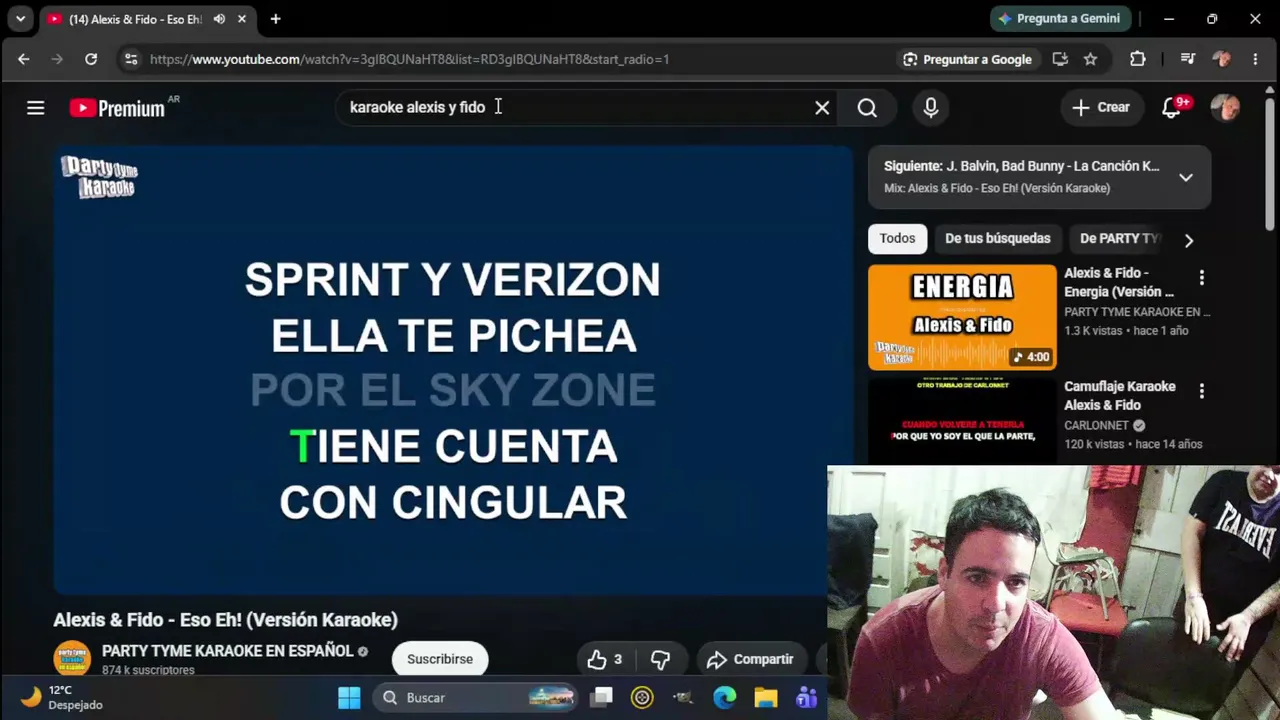
Task: Open the browser media controls icon
Action: point(1188,59)
